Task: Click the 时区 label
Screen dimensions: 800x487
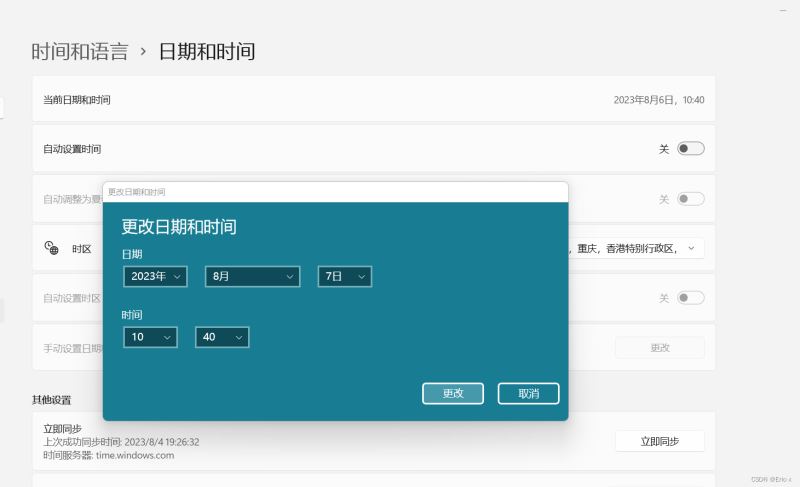Action: point(82,249)
